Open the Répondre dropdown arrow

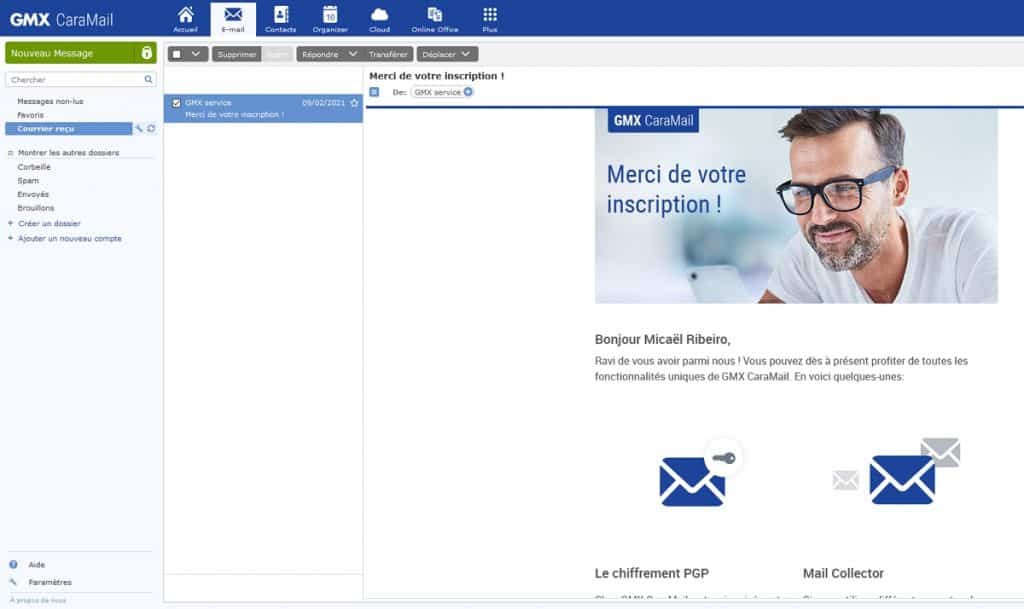353,54
